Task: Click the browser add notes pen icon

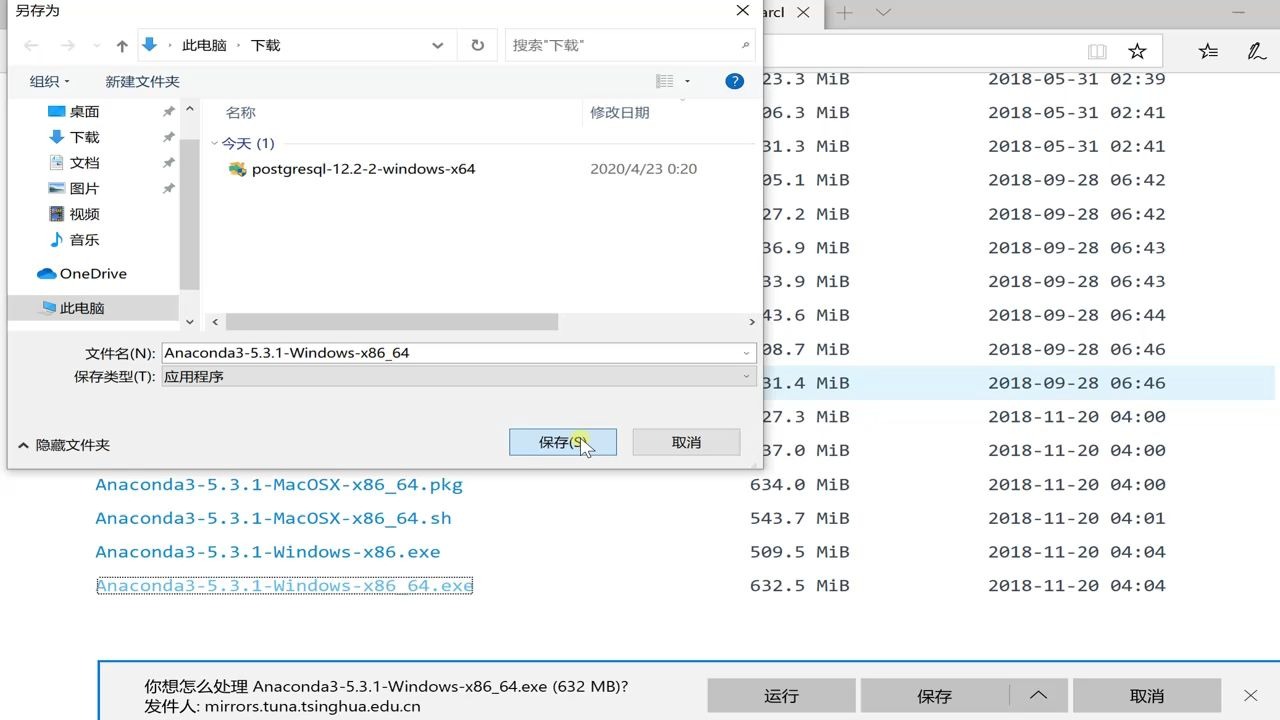Action: point(1256,51)
